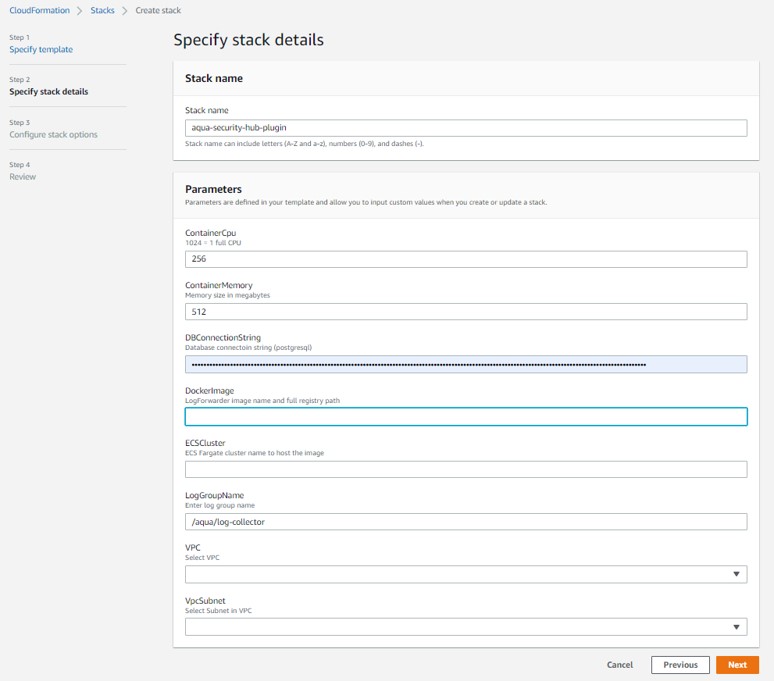Focus the DBConnectionString password field

(466, 364)
